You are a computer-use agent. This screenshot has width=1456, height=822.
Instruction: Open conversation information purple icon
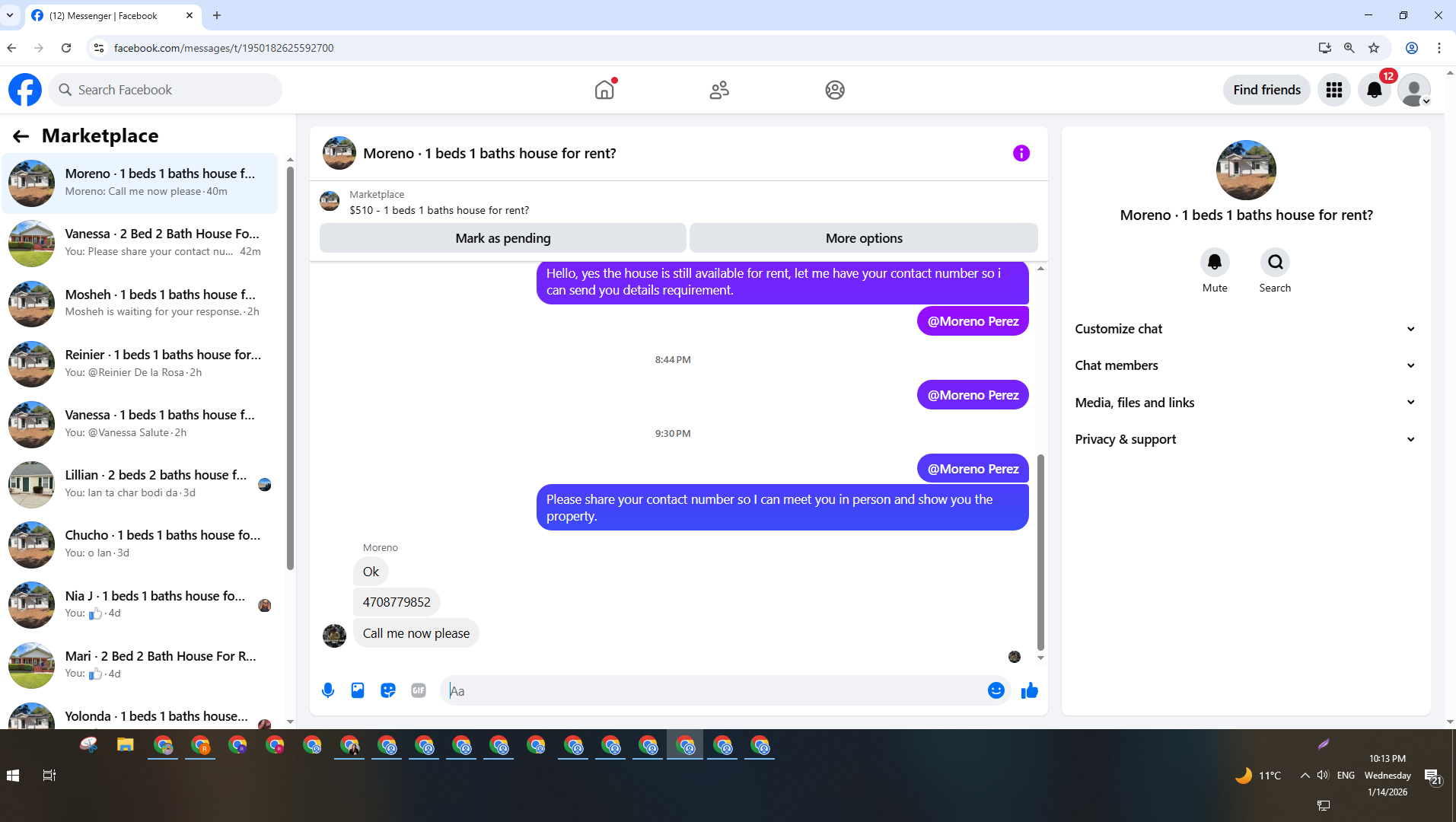point(1021,154)
